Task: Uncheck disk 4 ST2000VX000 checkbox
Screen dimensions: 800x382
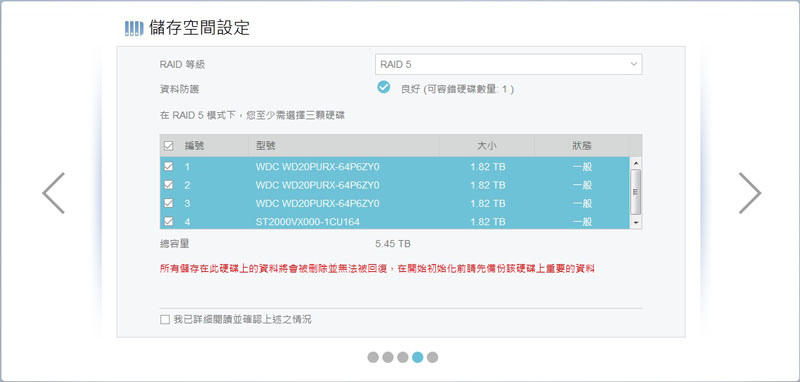Action: click(168, 221)
